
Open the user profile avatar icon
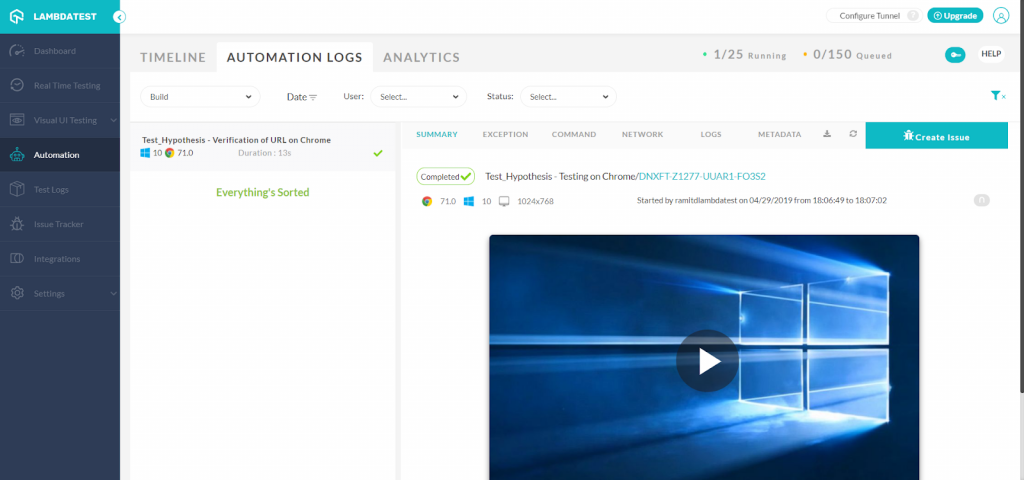(1001, 15)
